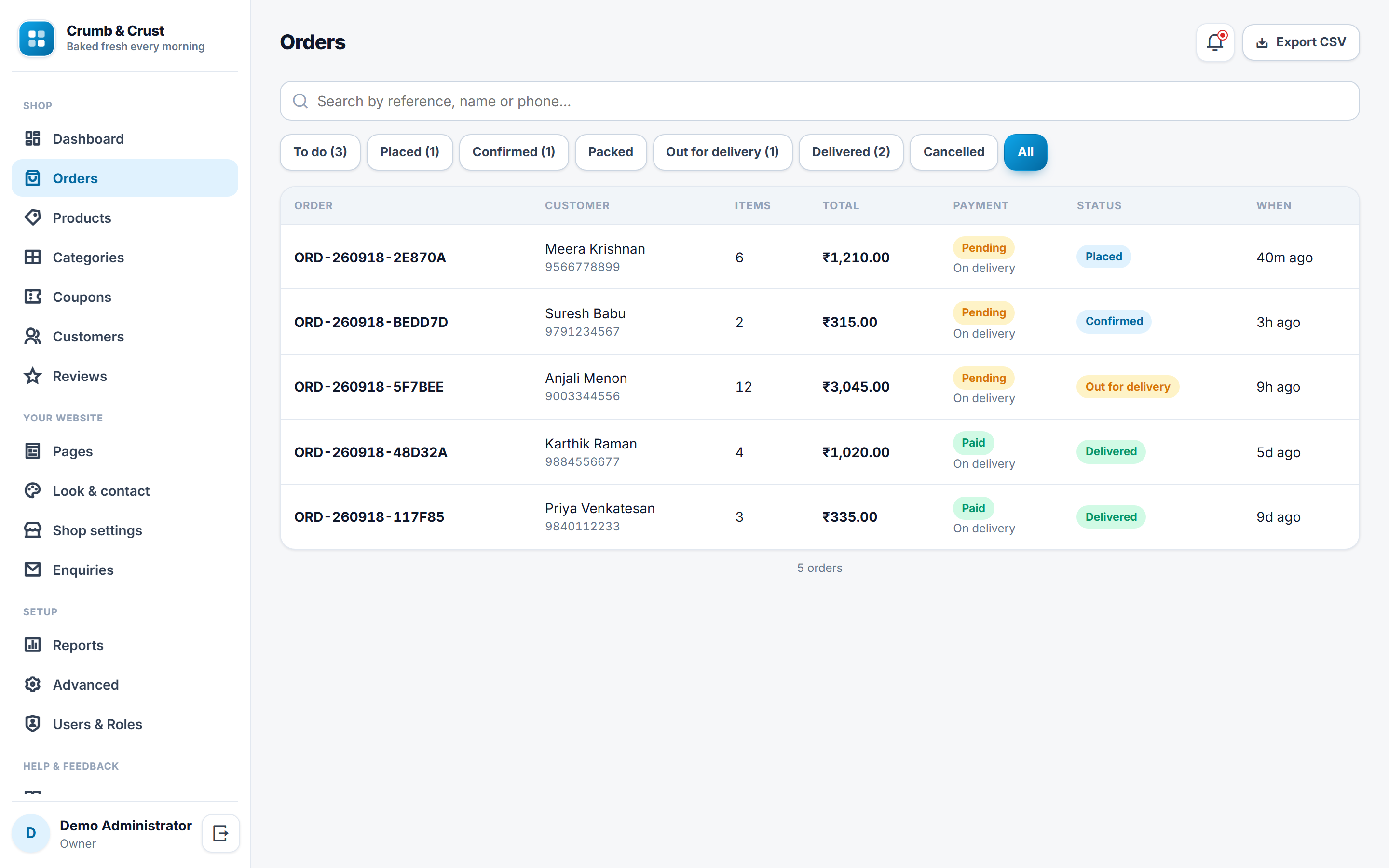Click the Pages icon in sidebar
The width and height of the screenshot is (1389, 868).
[33, 451]
